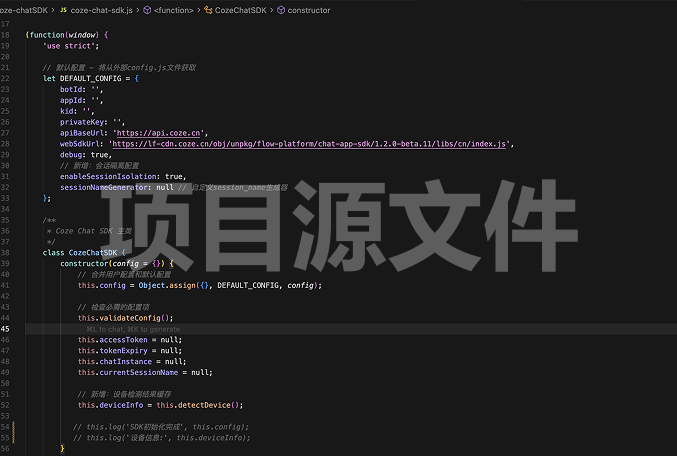This screenshot has height=456, width=677.
Task: Click the class symbol icon before CozeChatSDK
Action: tap(208, 10)
